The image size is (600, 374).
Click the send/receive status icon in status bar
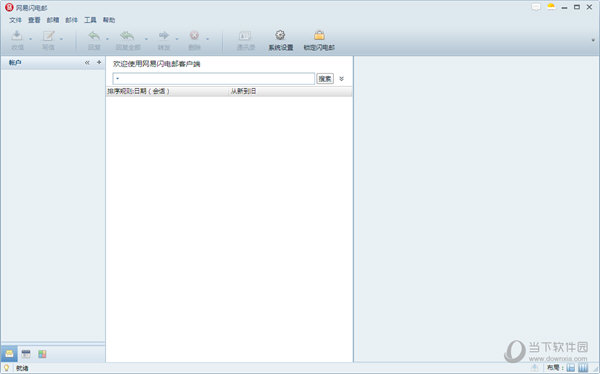(535, 367)
